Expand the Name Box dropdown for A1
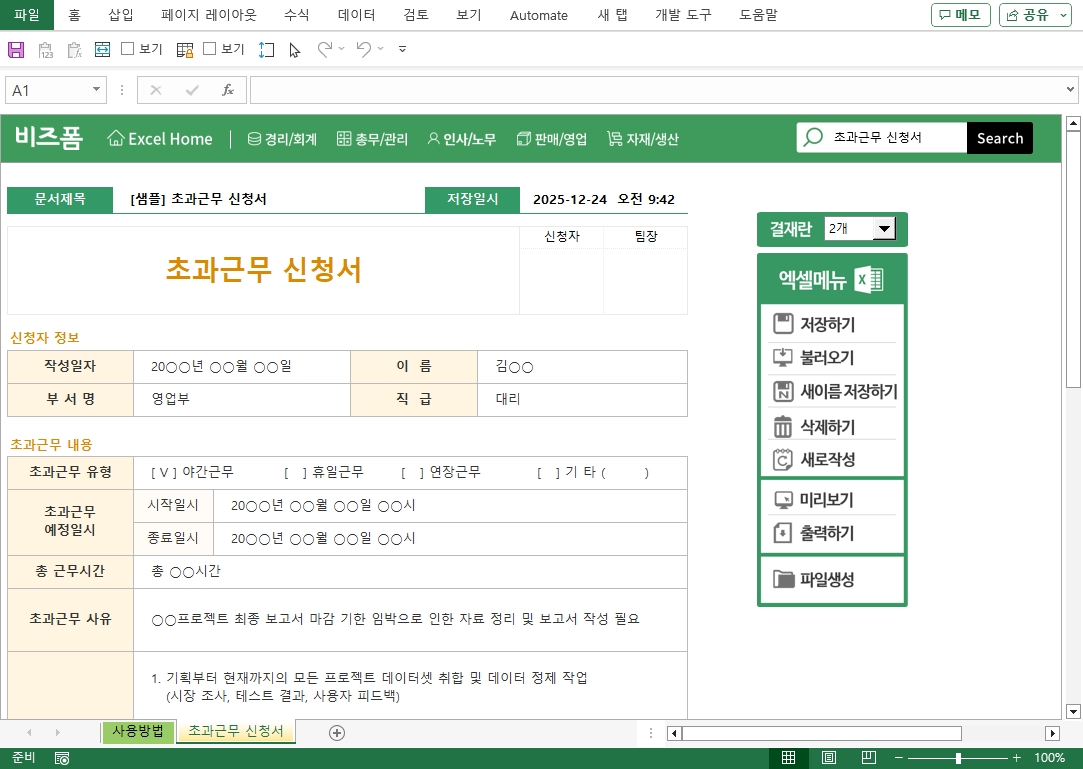 pos(97,90)
